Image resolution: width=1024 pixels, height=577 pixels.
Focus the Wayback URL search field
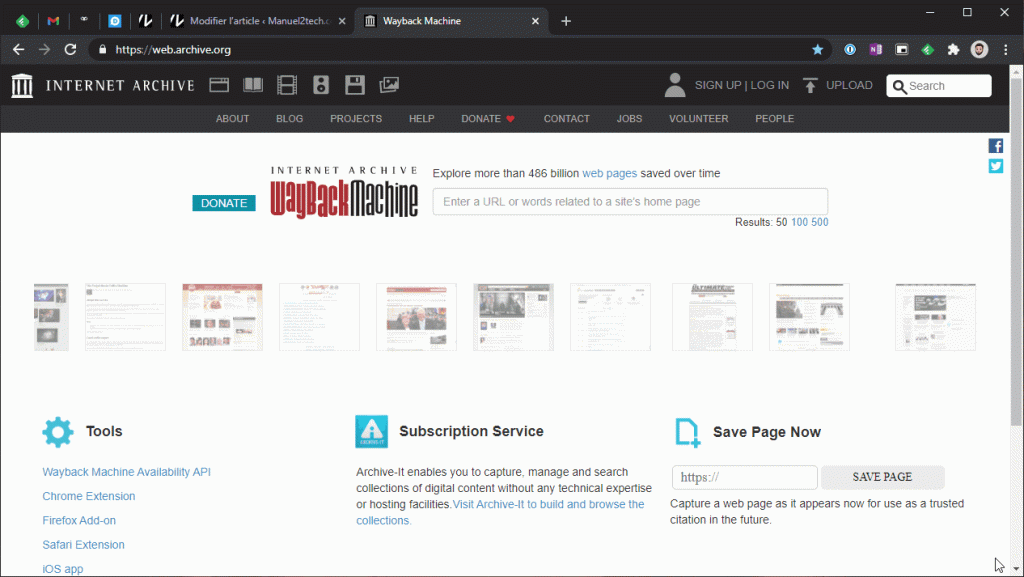630,202
